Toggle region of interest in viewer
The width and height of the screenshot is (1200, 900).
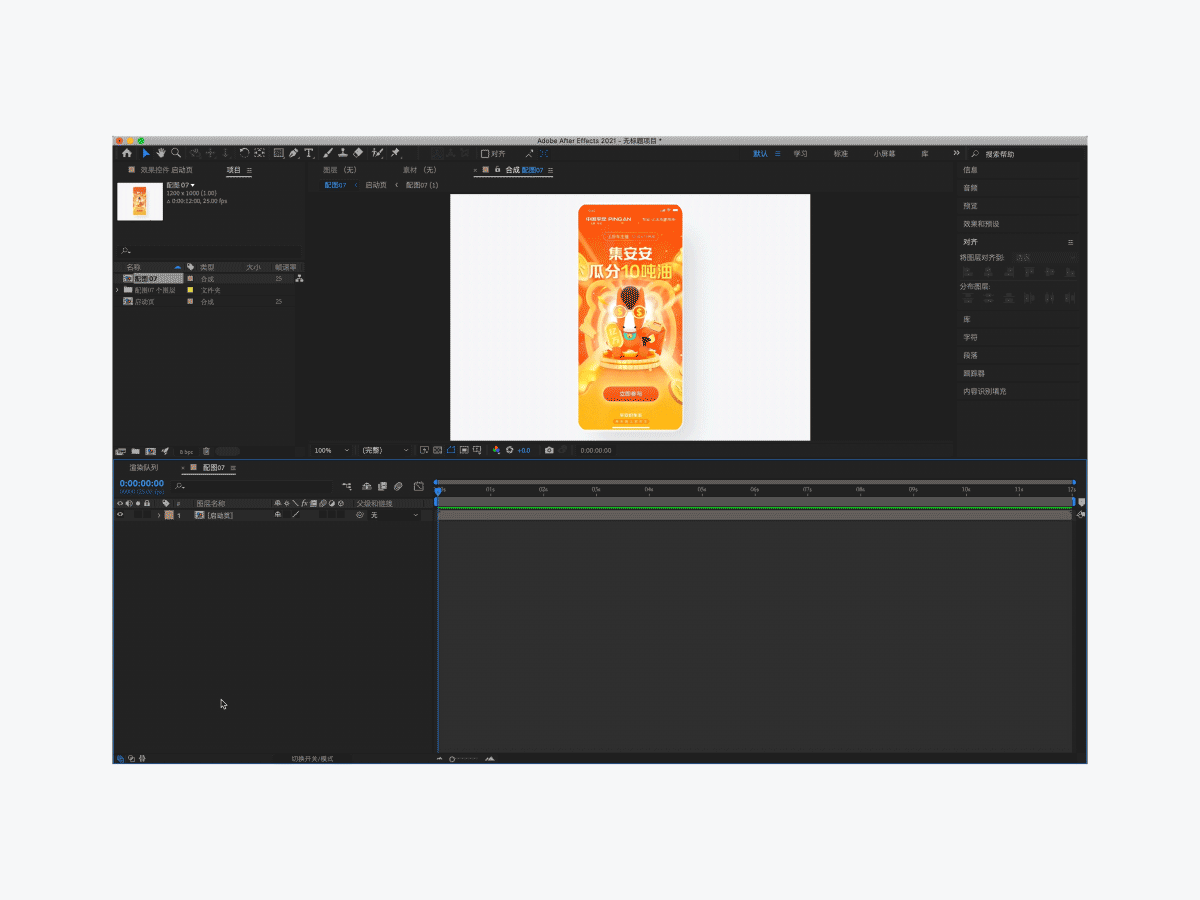464,450
